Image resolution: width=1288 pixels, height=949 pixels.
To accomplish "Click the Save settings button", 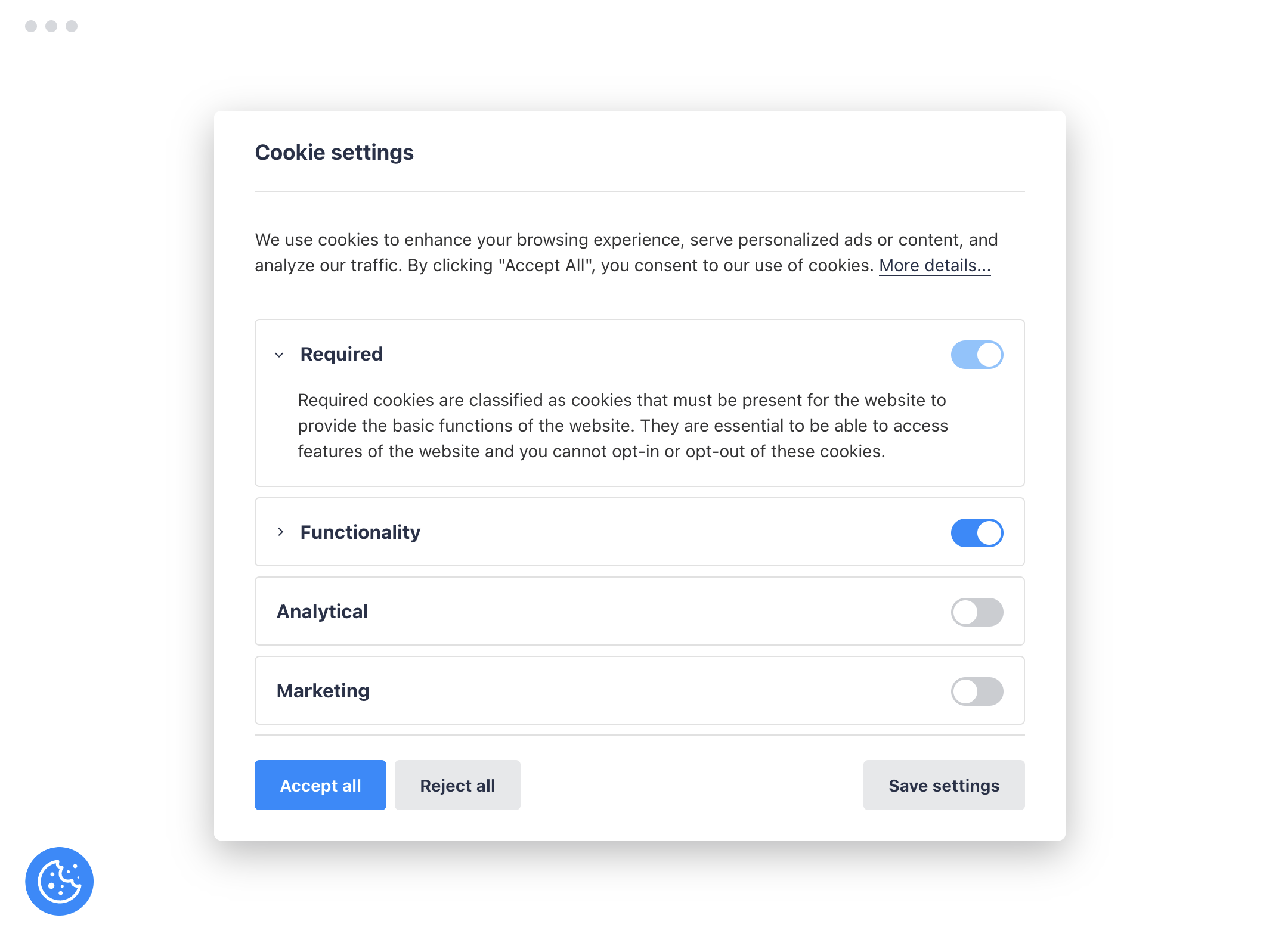I will pos(944,785).
